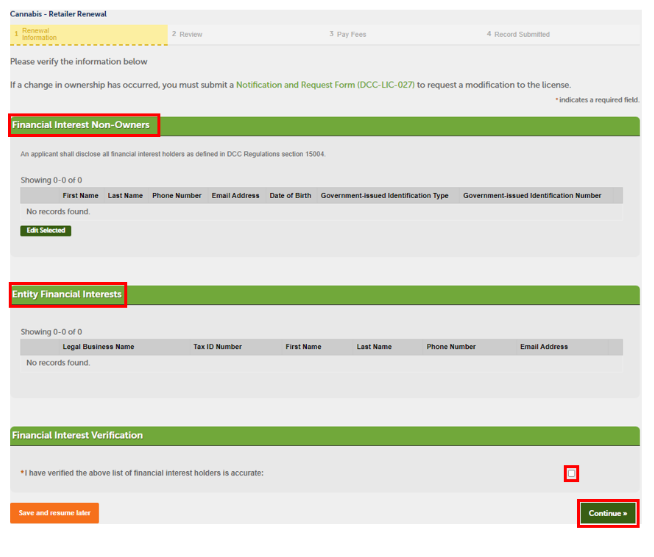654x557 pixels.
Task: Sort Entity table by Phone Number
Action: [451, 347]
